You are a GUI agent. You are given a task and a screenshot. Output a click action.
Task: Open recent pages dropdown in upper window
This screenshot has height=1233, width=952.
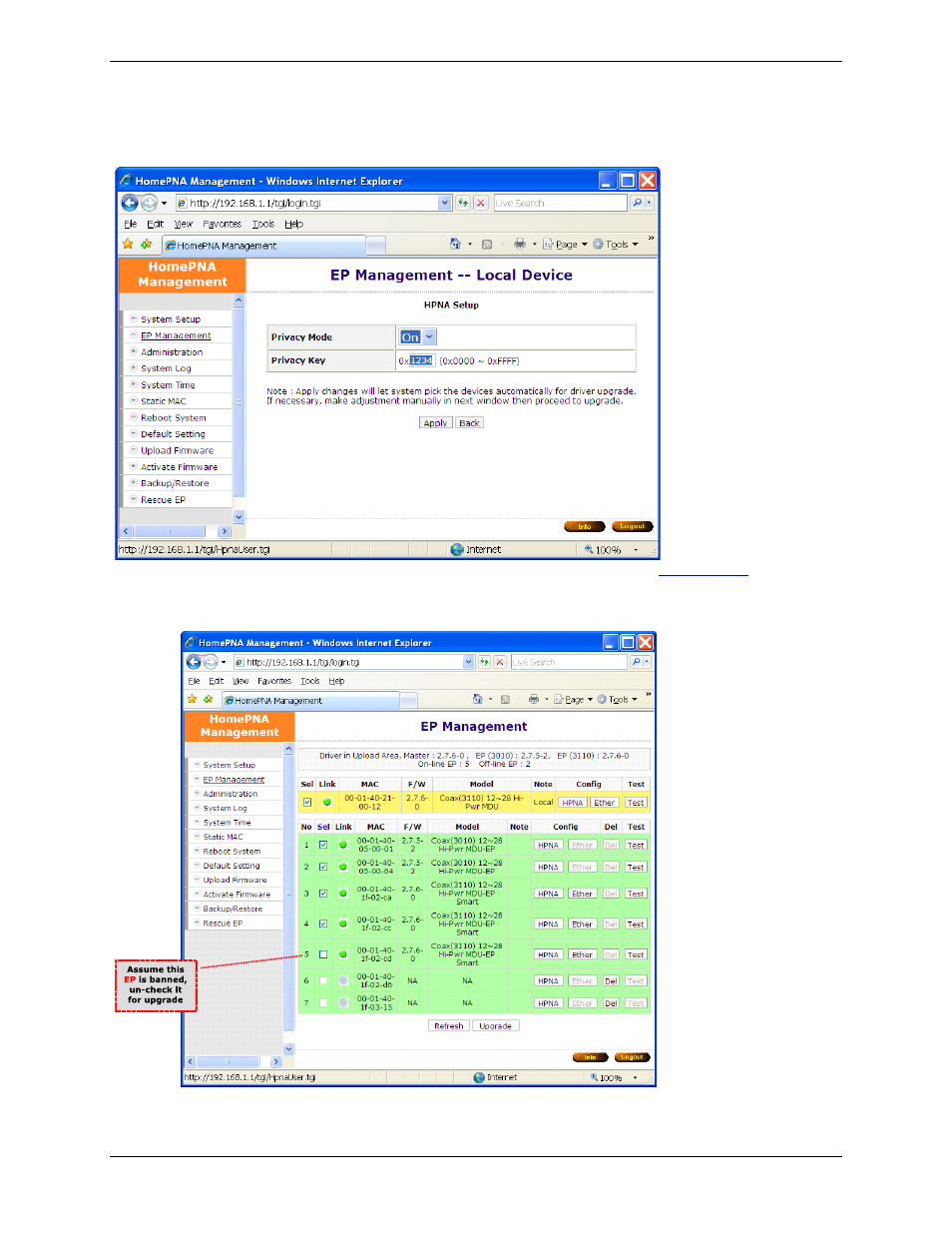[x=164, y=203]
